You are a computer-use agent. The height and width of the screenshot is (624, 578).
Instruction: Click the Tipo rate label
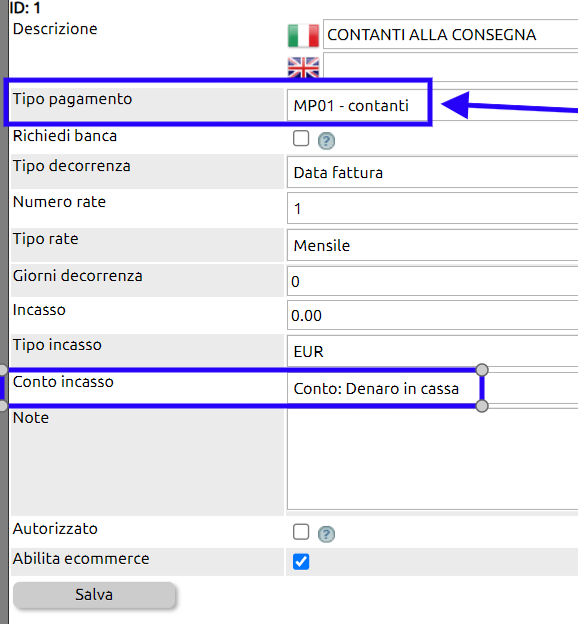45,239
